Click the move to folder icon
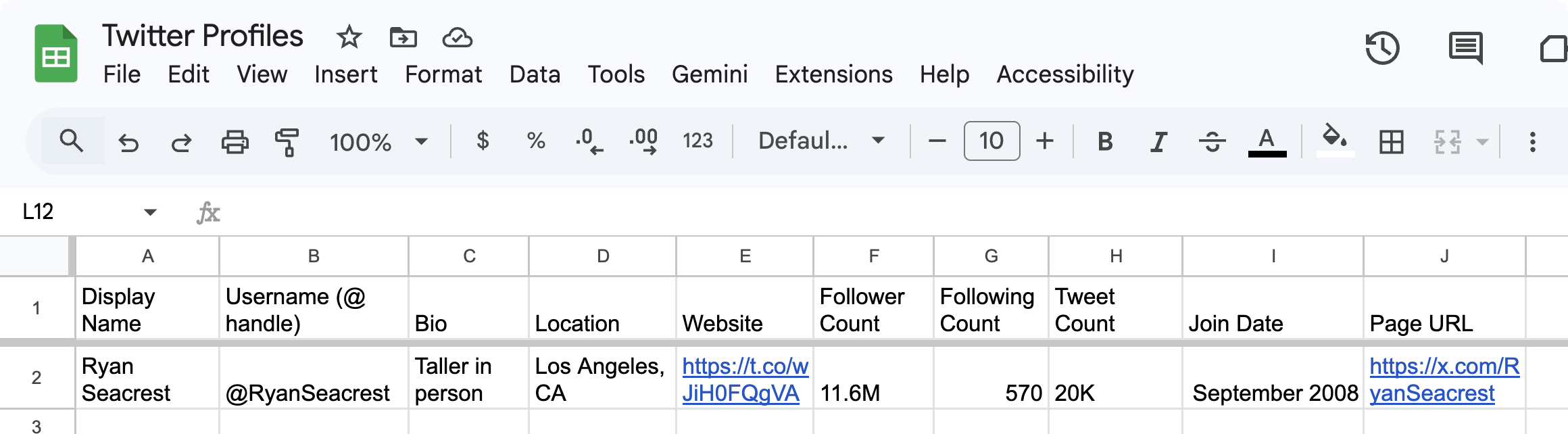 pyautogui.click(x=403, y=37)
